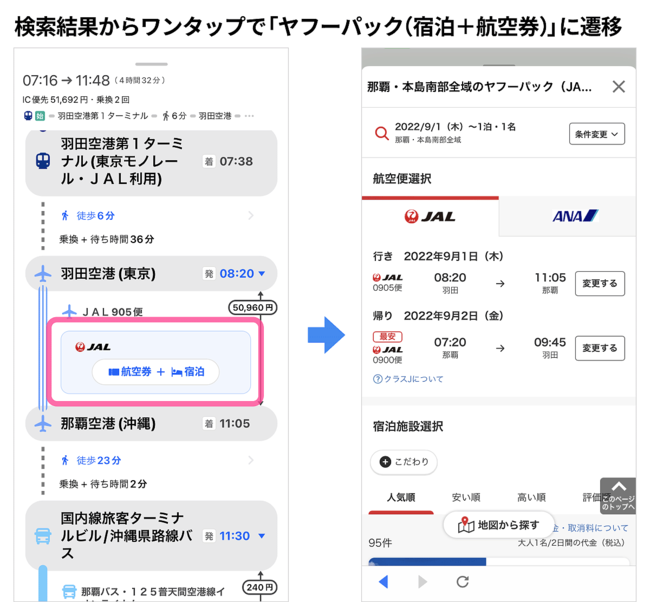The width and height of the screenshot is (650, 602).
Task: Sort hotels by 安い順
Action: click(x=466, y=497)
